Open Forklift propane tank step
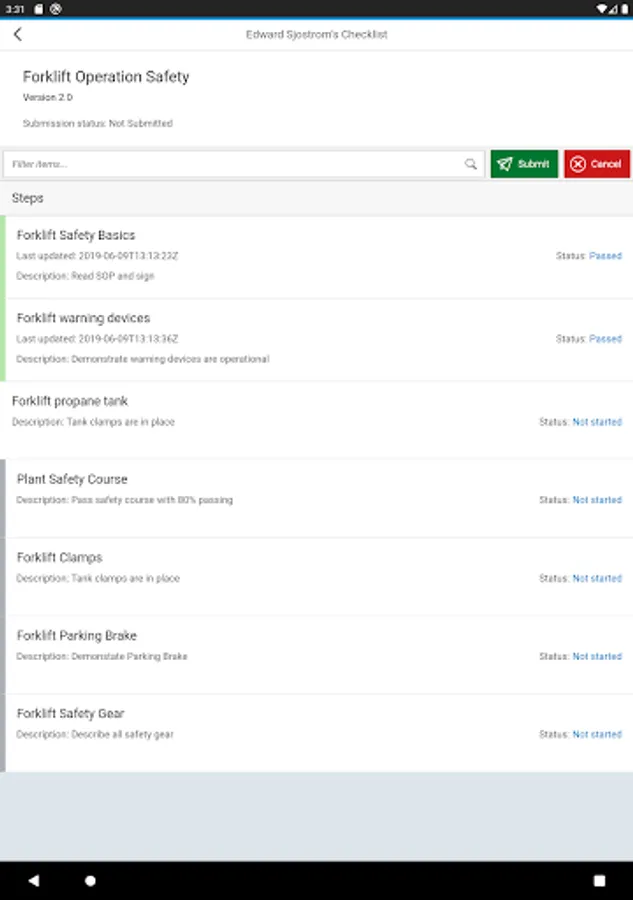This screenshot has height=900, width=633. pos(70,402)
